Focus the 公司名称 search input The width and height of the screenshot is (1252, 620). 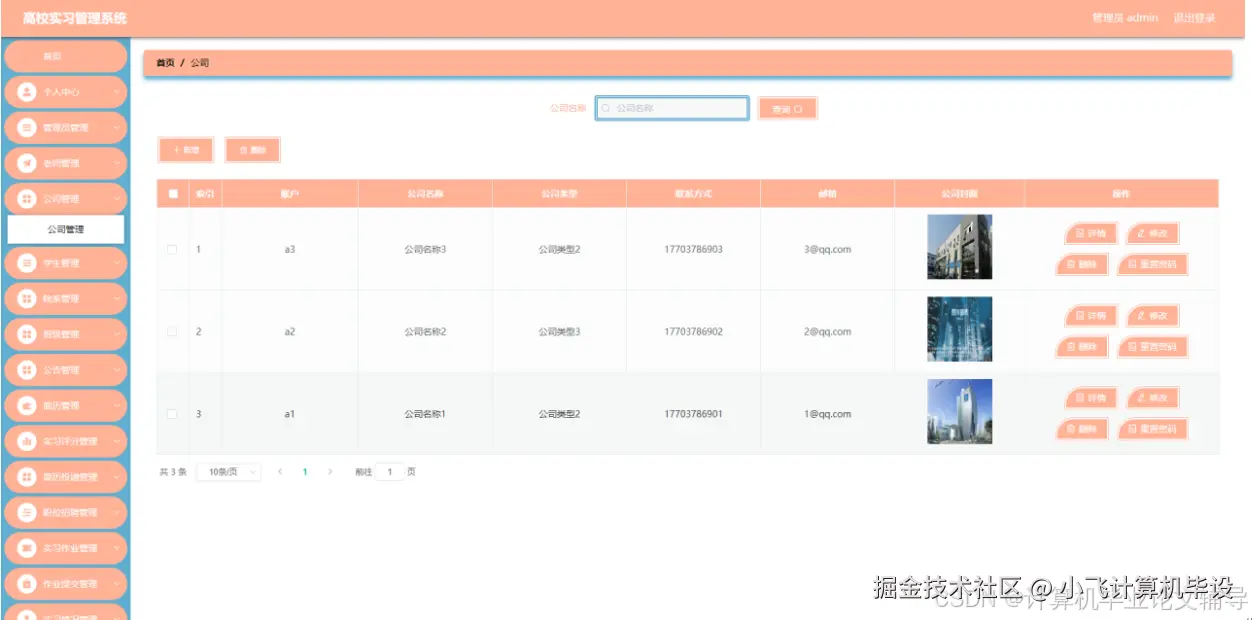click(672, 108)
